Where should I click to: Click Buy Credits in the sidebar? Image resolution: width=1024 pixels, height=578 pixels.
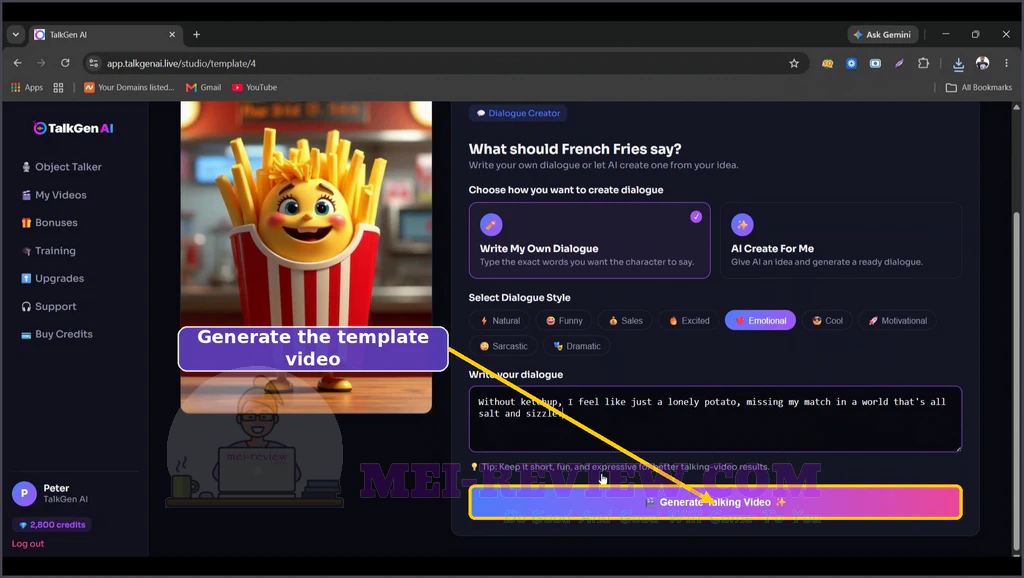(57, 334)
